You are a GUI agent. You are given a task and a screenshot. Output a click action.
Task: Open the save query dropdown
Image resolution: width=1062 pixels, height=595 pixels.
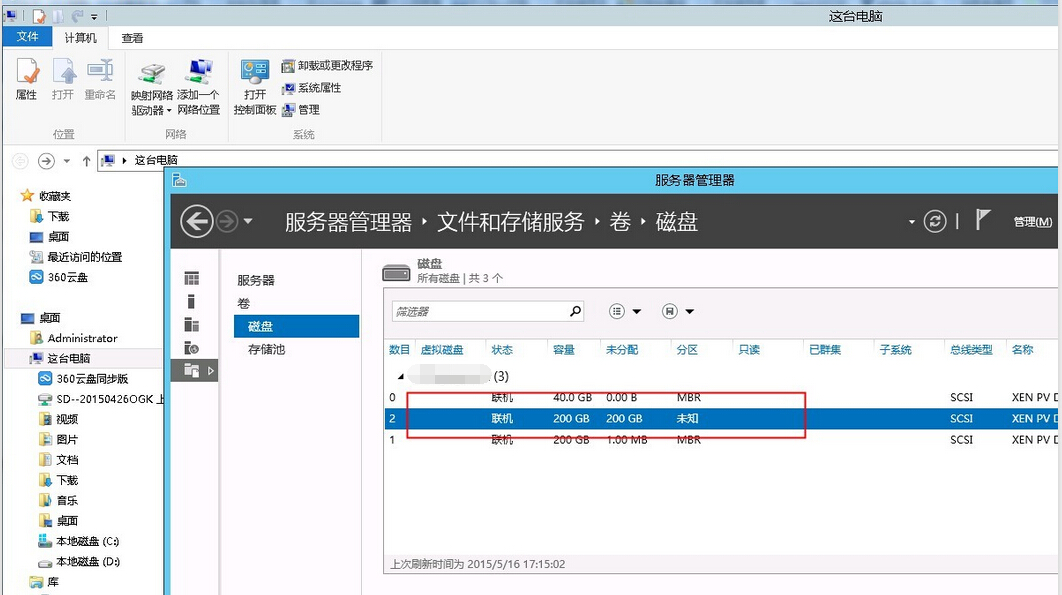pos(678,312)
